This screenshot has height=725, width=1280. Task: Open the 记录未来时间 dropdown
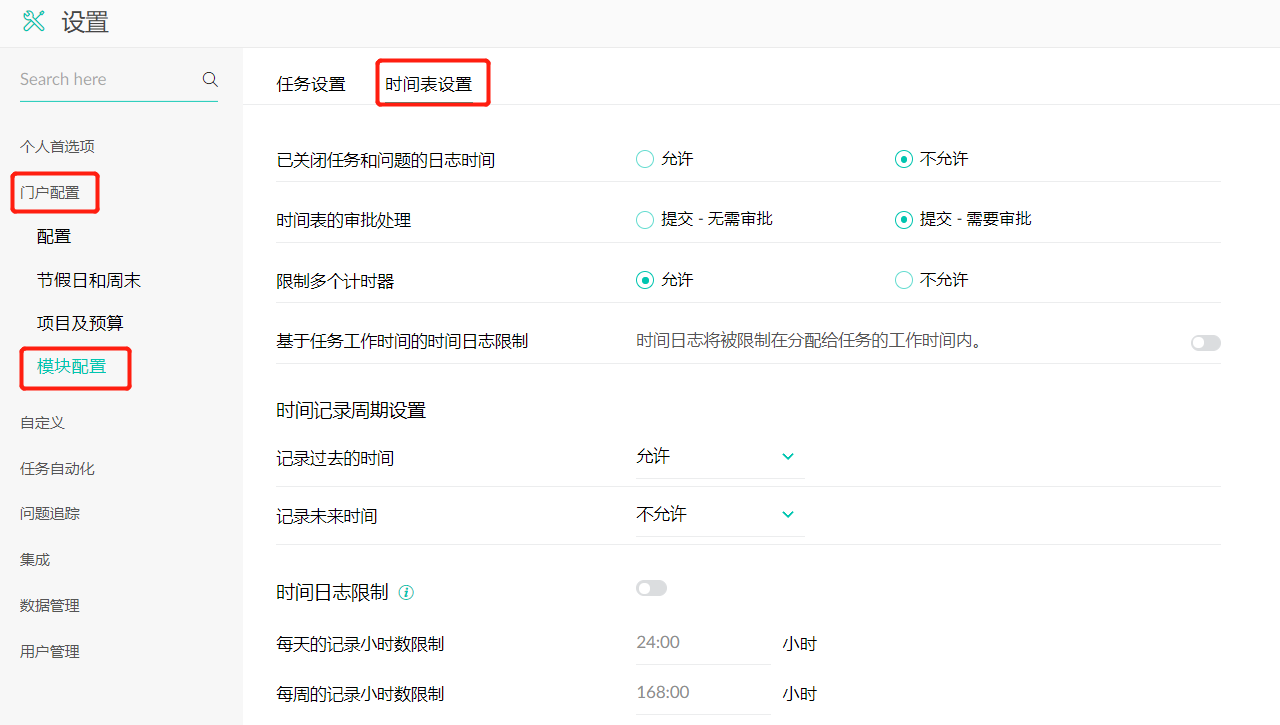pyautogui.click(x=719, y=515)
